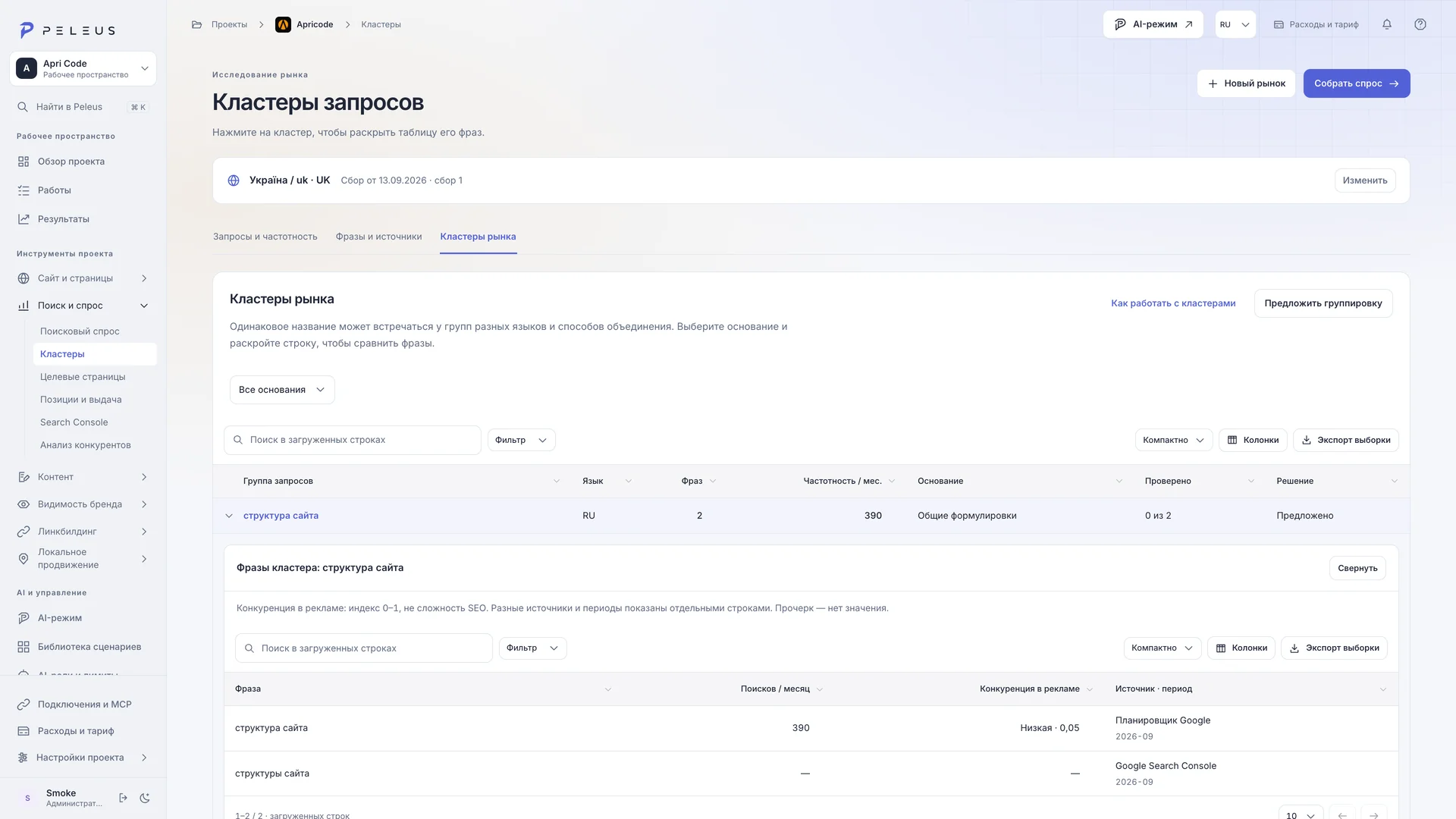
Task: Click Расходы и тариф in top bar
Action: click(1316, 24)
